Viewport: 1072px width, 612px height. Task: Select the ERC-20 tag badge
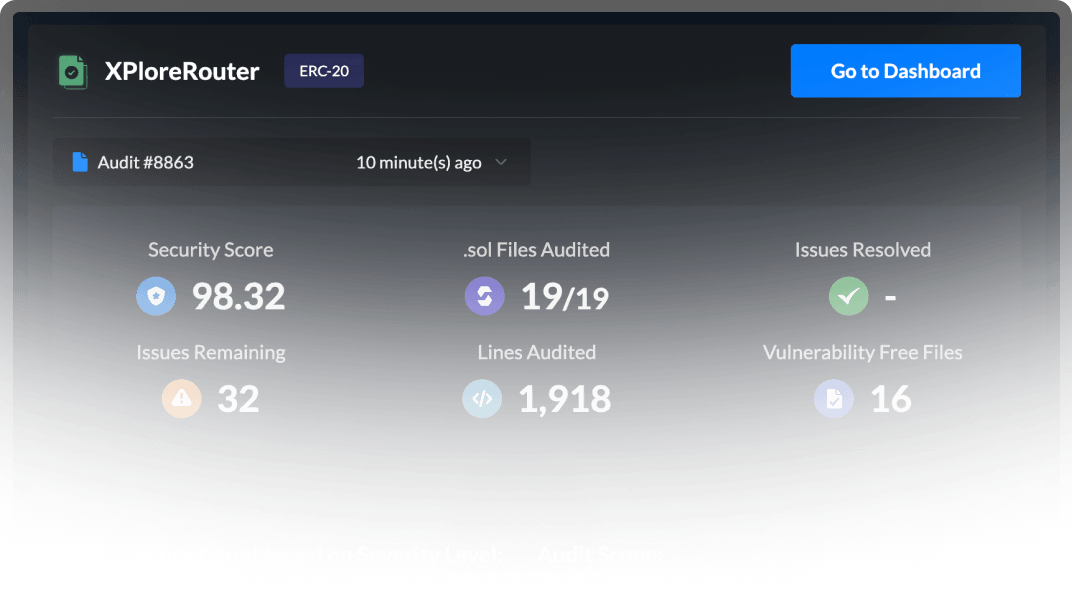(x=324, y=71)
